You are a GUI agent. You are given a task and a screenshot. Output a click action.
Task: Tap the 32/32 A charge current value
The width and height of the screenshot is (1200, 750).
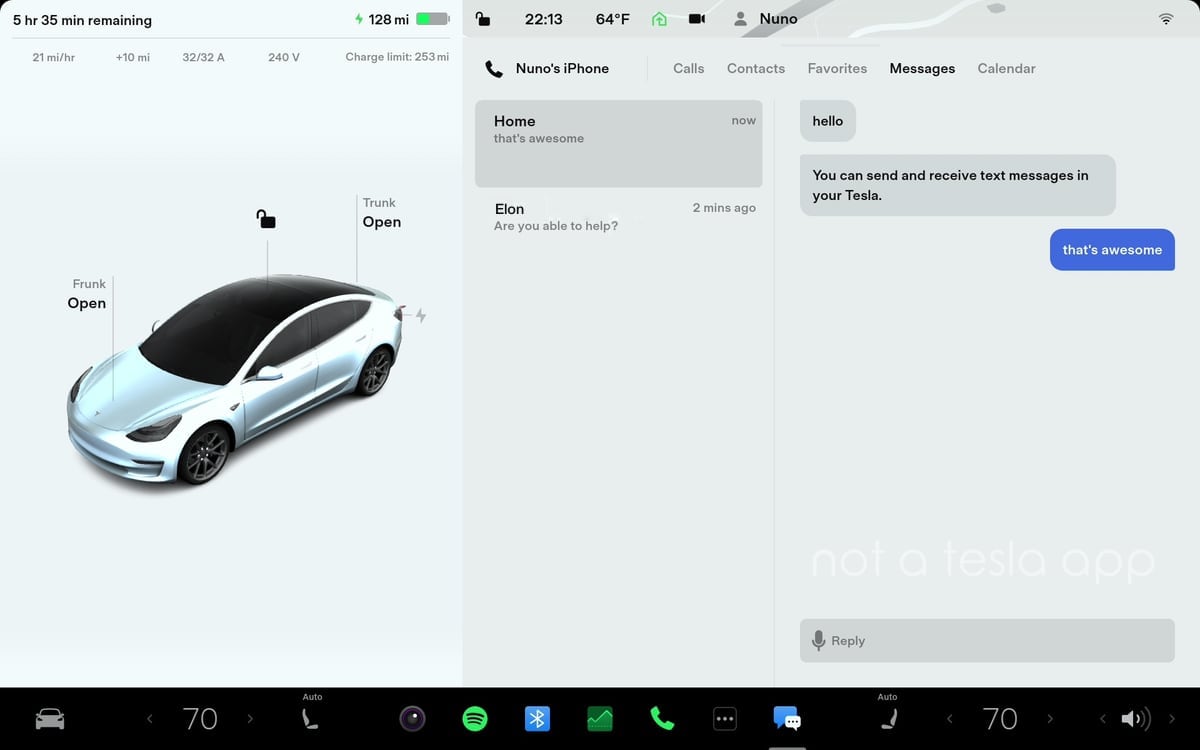(x=203, y=57)
